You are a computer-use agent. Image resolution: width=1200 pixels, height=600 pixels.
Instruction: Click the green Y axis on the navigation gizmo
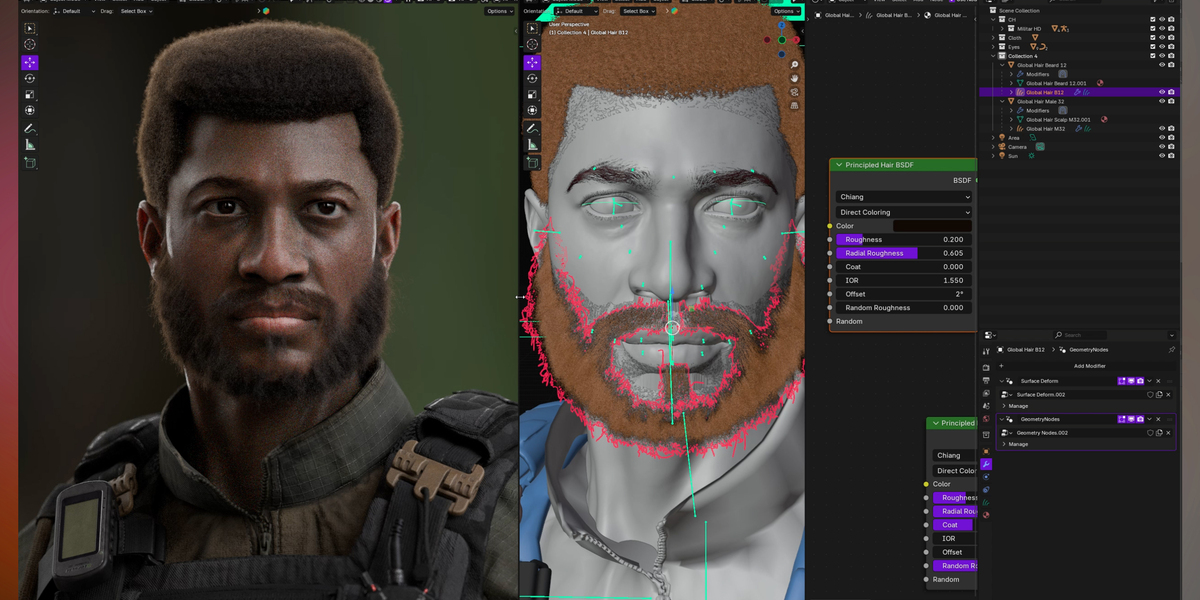coord(782,40)
